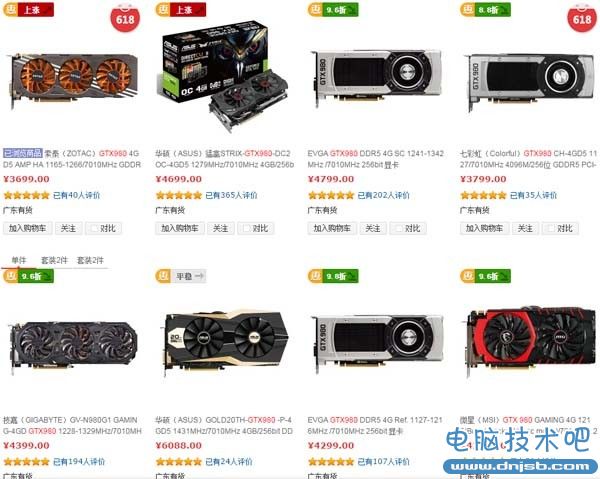This screenshot has width=600, height=479.
Task: Open 已有202人评价 reviews link
Action: pos(383,196)
